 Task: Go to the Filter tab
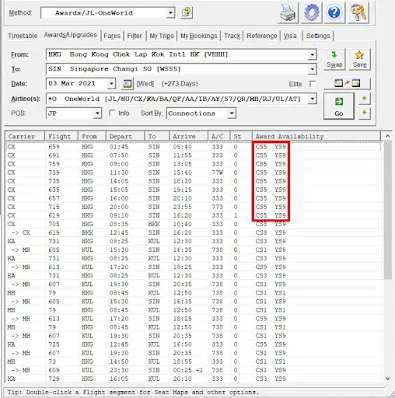[x=134, y=36]
